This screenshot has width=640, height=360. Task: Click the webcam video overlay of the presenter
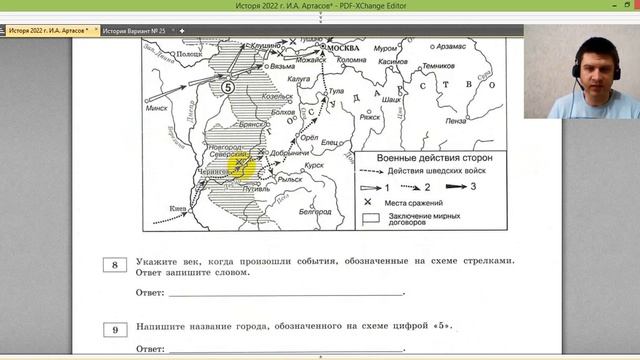582,71
